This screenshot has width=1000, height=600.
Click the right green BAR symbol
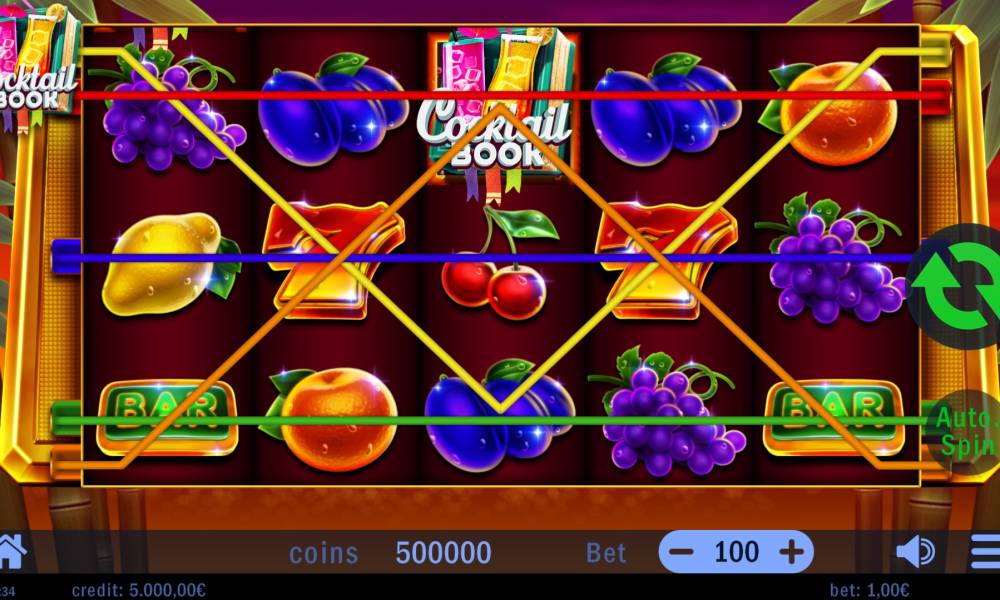point(834,418)
